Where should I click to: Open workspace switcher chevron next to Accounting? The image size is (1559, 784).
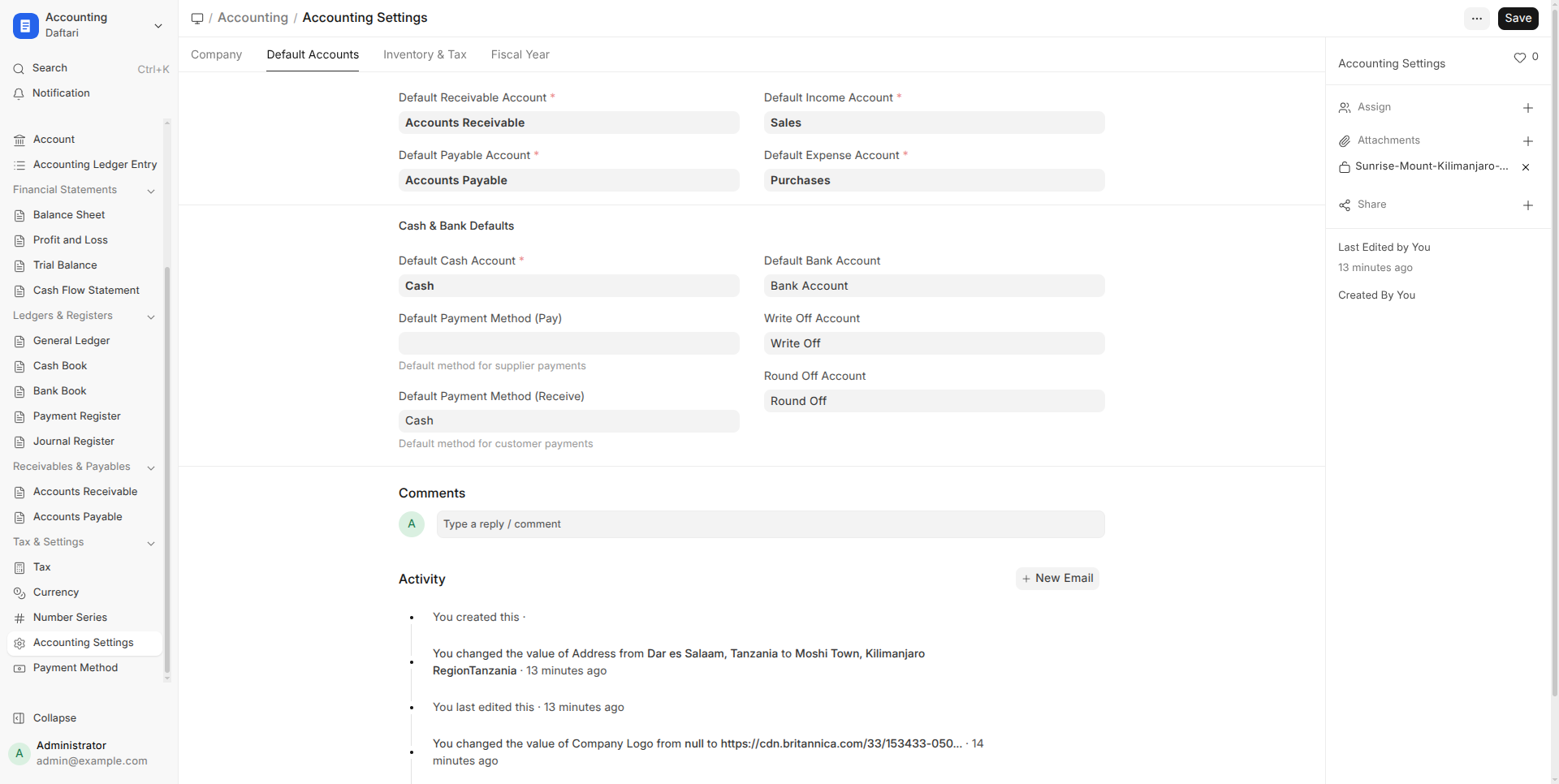point(158,25)
